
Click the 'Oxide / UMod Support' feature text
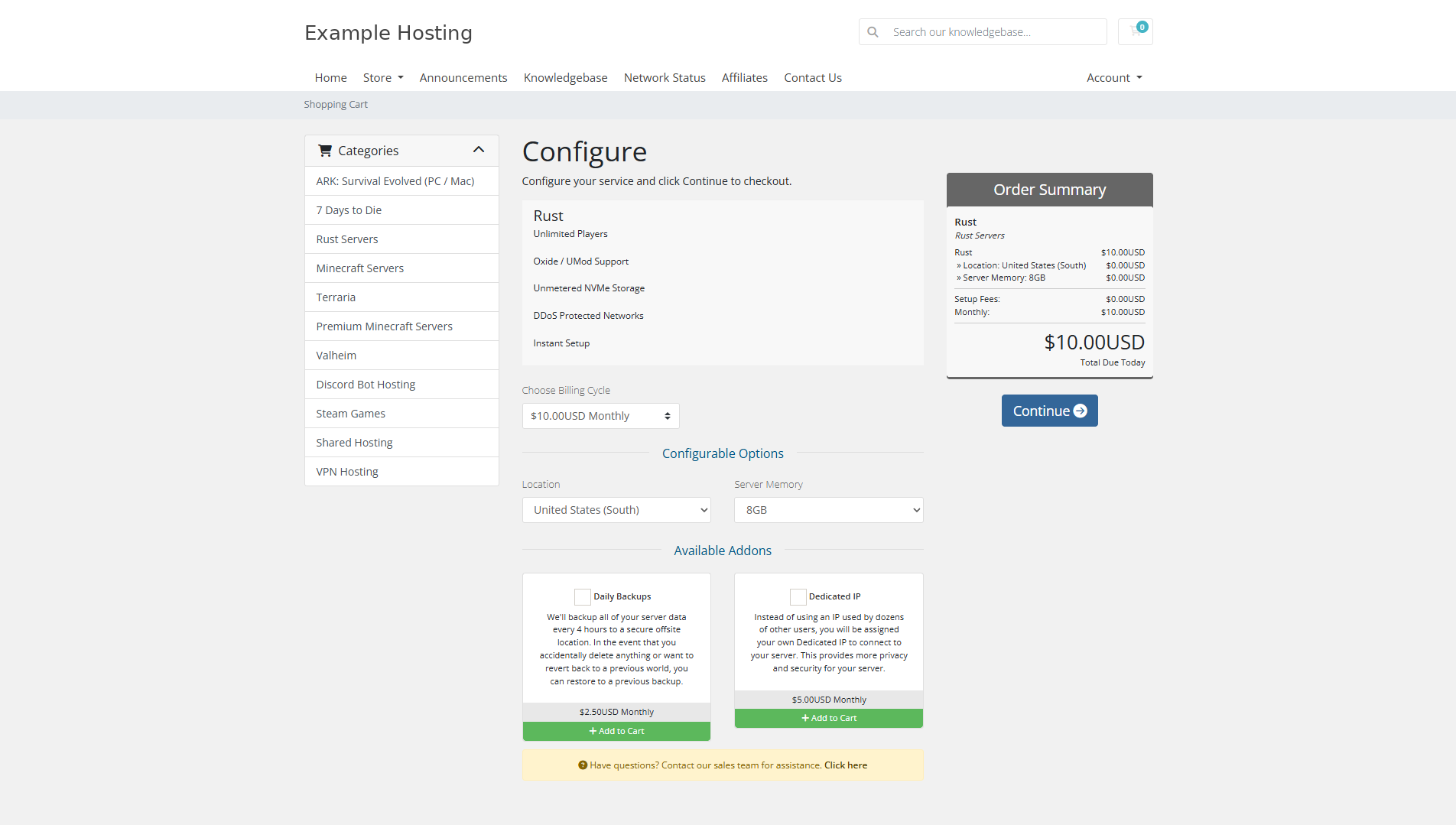tap(581, 261)
